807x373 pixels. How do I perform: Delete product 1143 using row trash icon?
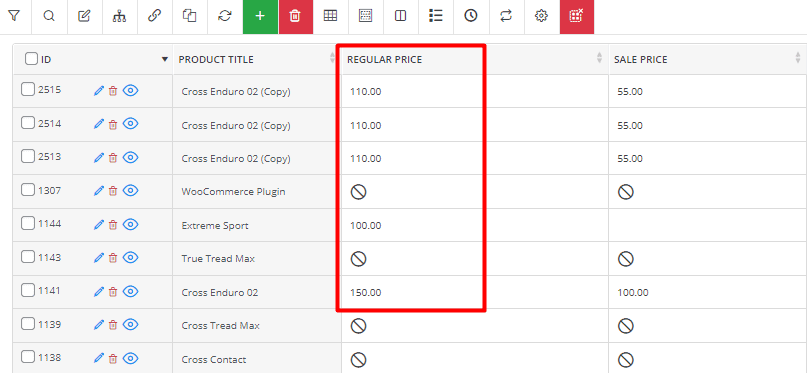113,258
